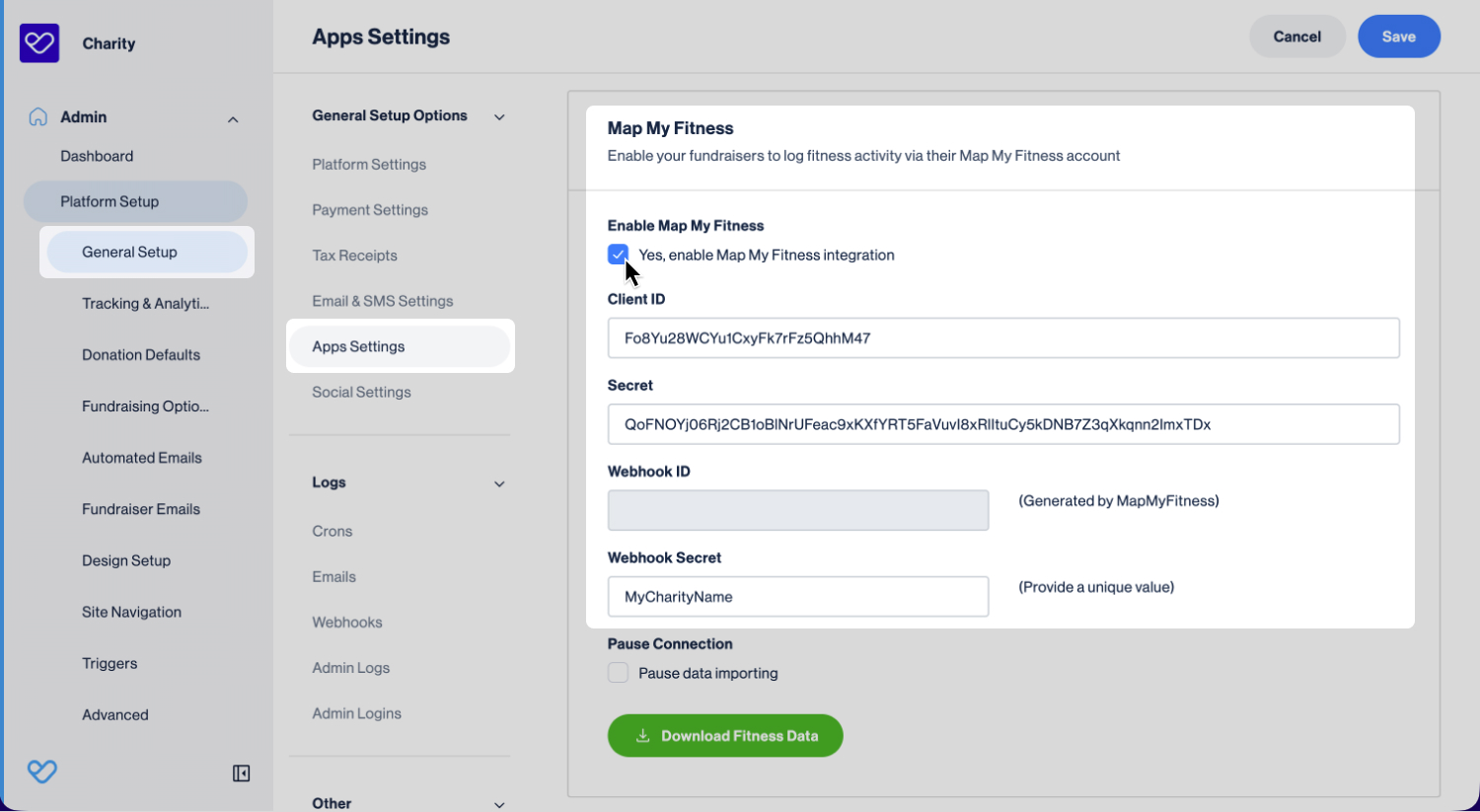Viewport: 1480px width, 812px height.
Task: Collapse the Logs section chevron
Action: (499, 484)
